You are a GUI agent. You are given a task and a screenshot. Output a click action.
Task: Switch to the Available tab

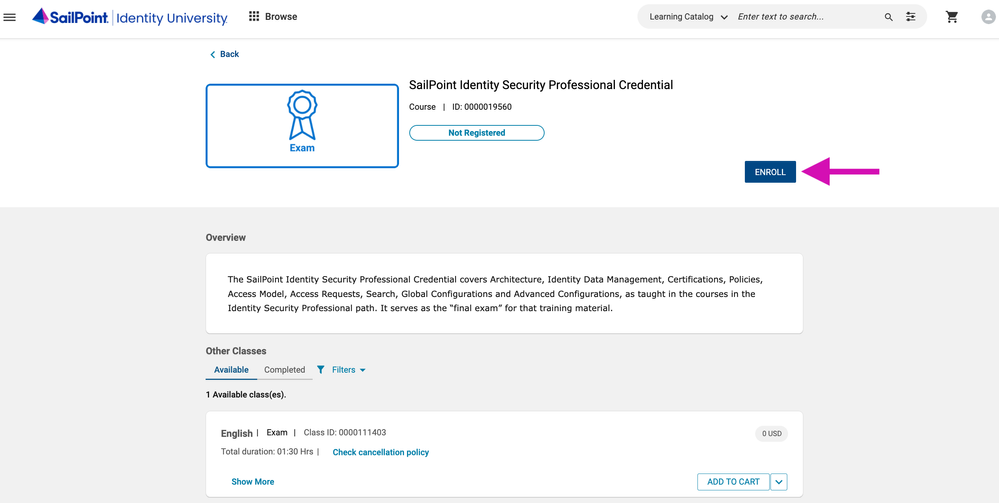point(231,370)
